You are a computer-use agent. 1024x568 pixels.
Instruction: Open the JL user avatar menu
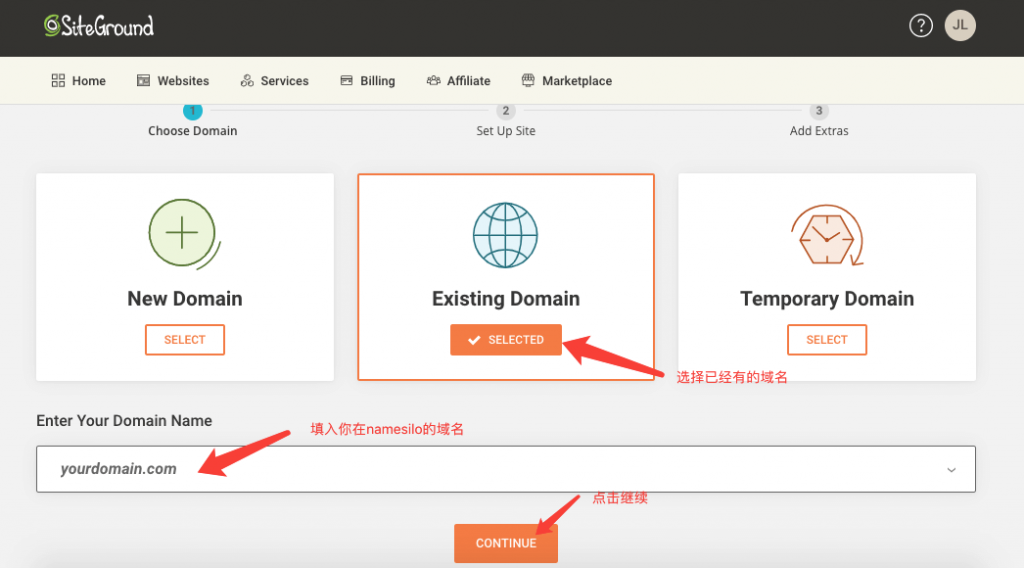point(960,26)
